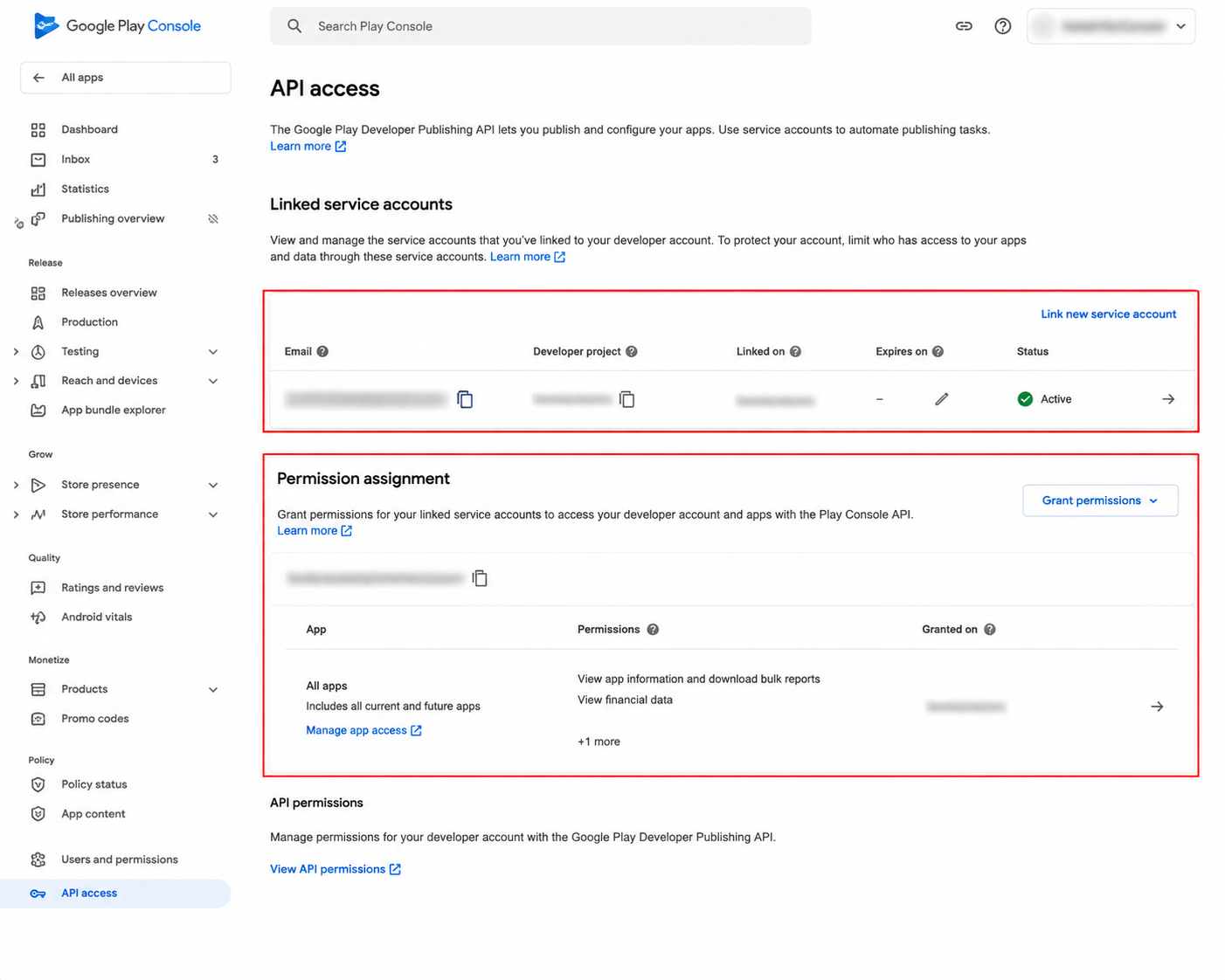Viewport: 1225px width, 980px height.
Task: Open Learn more in Permission assignment
Action: (x=315, y=531)
